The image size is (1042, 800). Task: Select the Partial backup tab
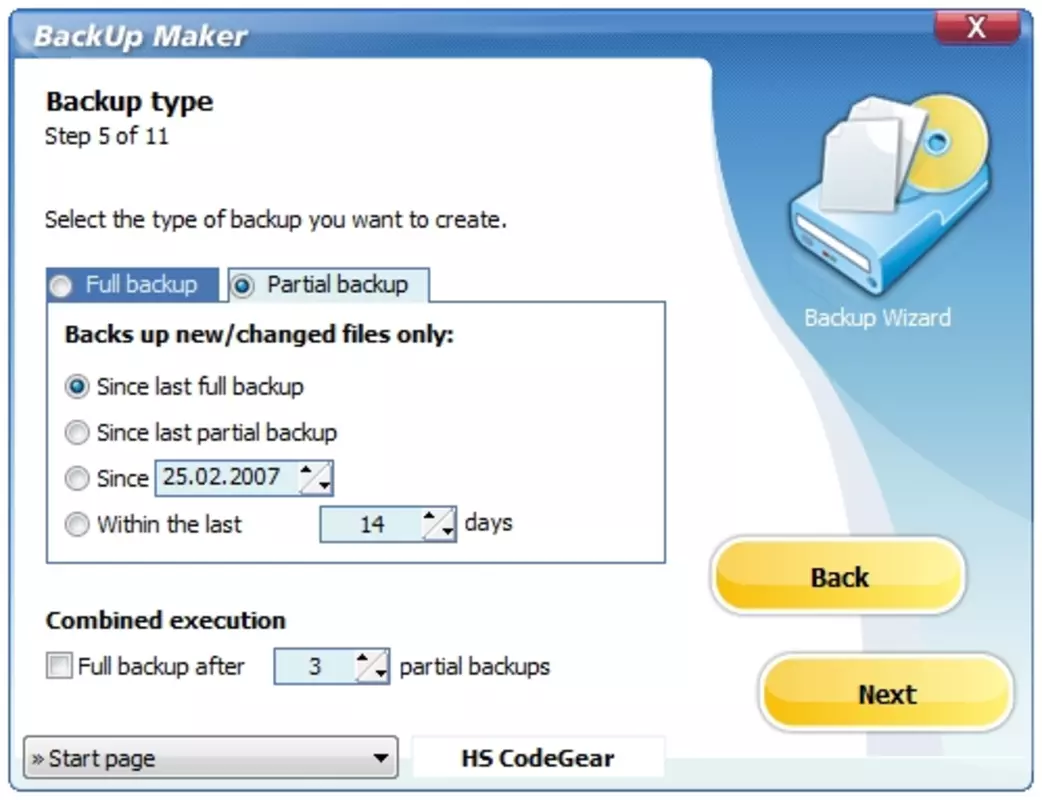328,285
